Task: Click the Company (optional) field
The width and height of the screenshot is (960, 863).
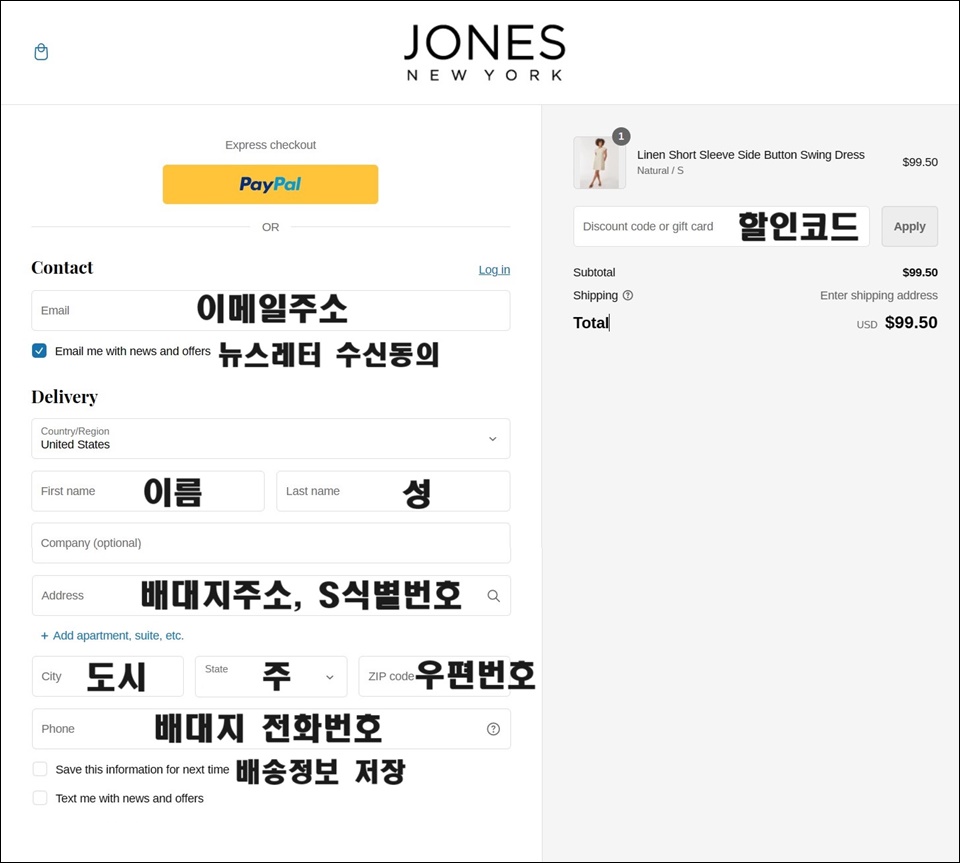Action: pyautogui.click(x=271, y=543)
